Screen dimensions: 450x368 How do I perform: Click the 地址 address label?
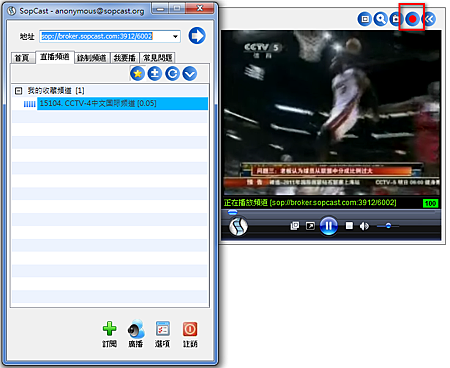point(27,36)
